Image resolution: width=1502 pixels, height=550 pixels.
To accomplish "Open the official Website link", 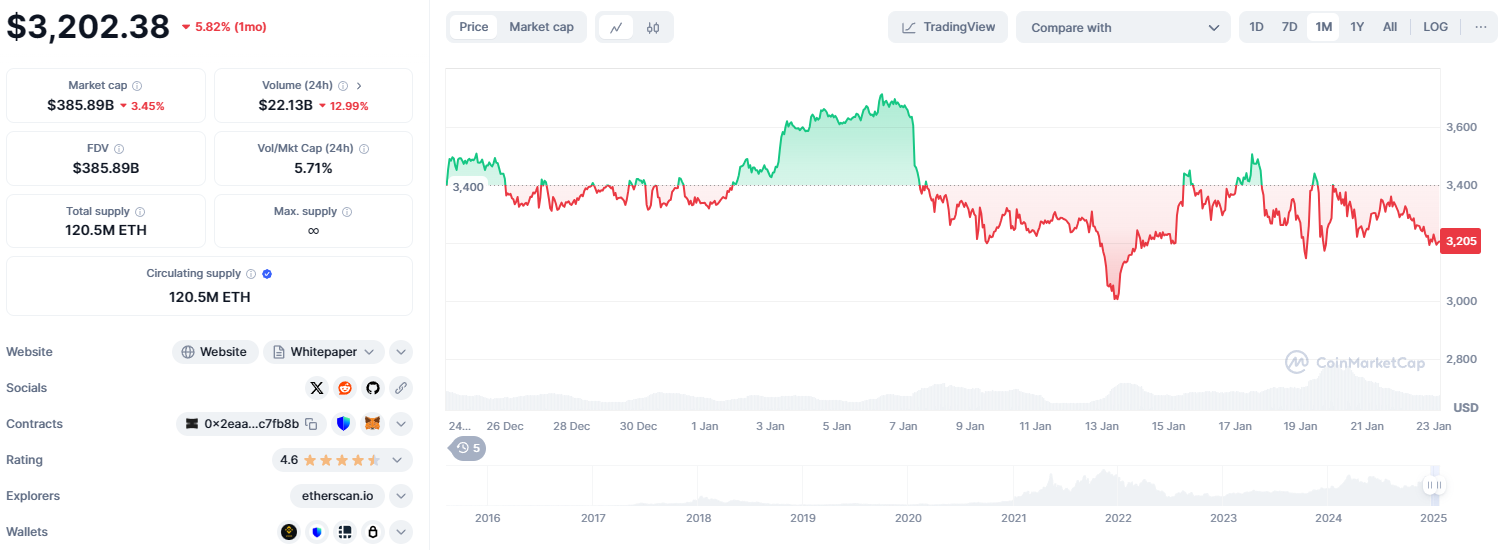I will coord(215,352).
